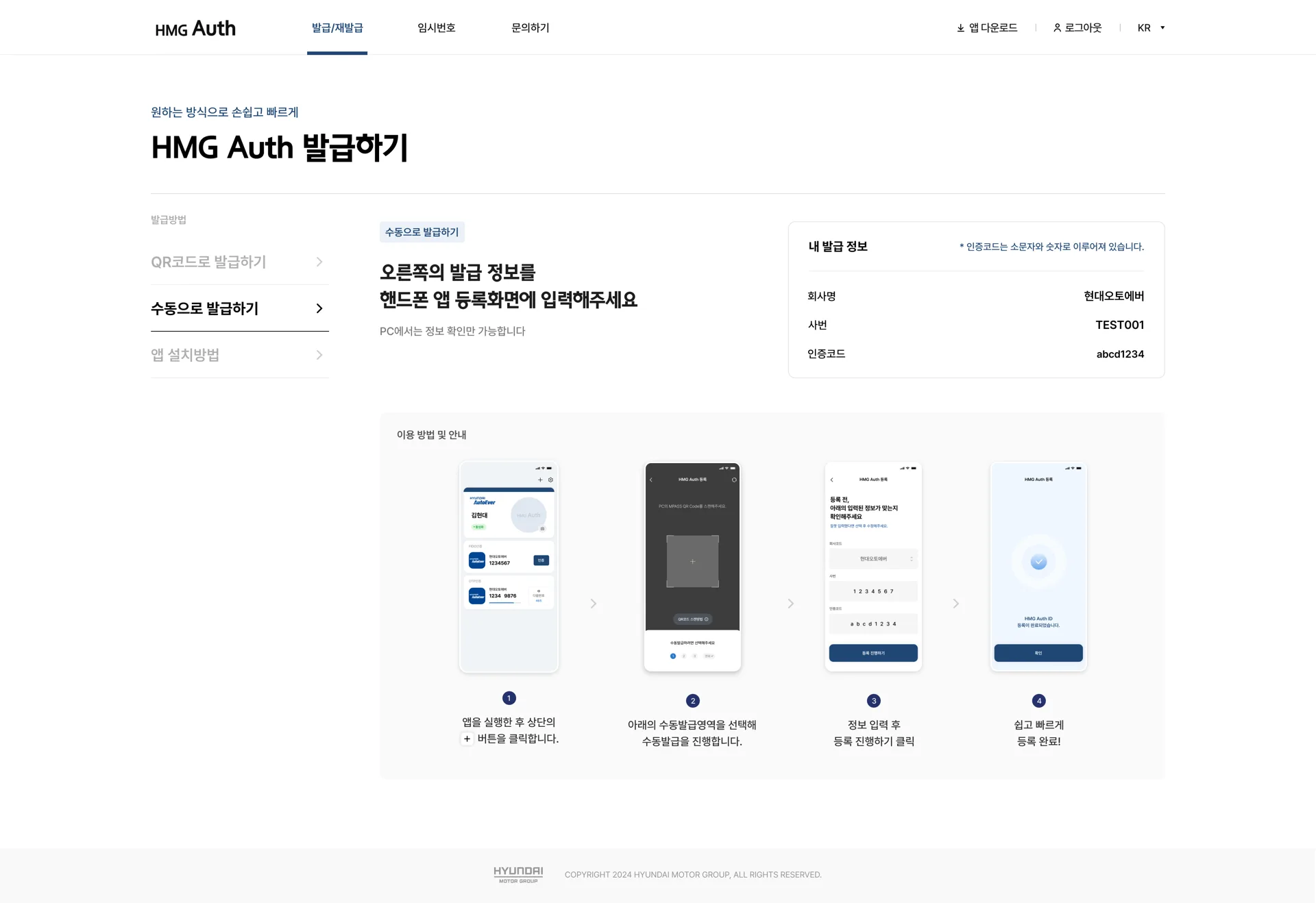
Task: Select QR코드로 발급하기 in sidebar
Action: coord(240,262)
